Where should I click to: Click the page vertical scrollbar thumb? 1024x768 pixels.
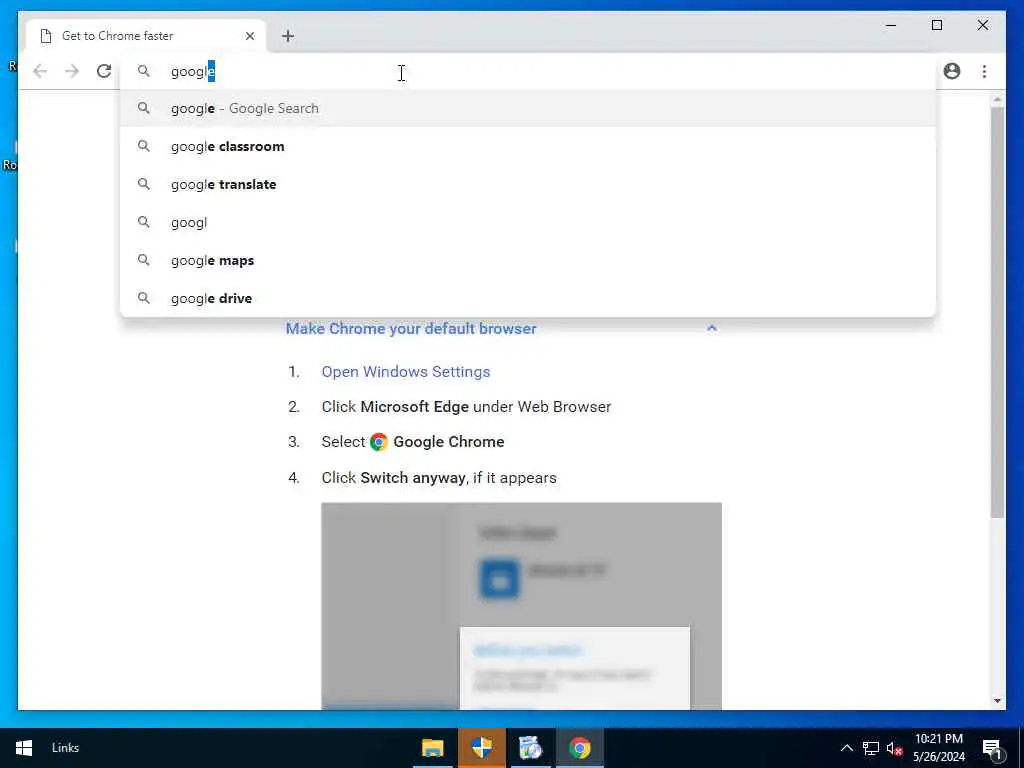pos(997,312)
